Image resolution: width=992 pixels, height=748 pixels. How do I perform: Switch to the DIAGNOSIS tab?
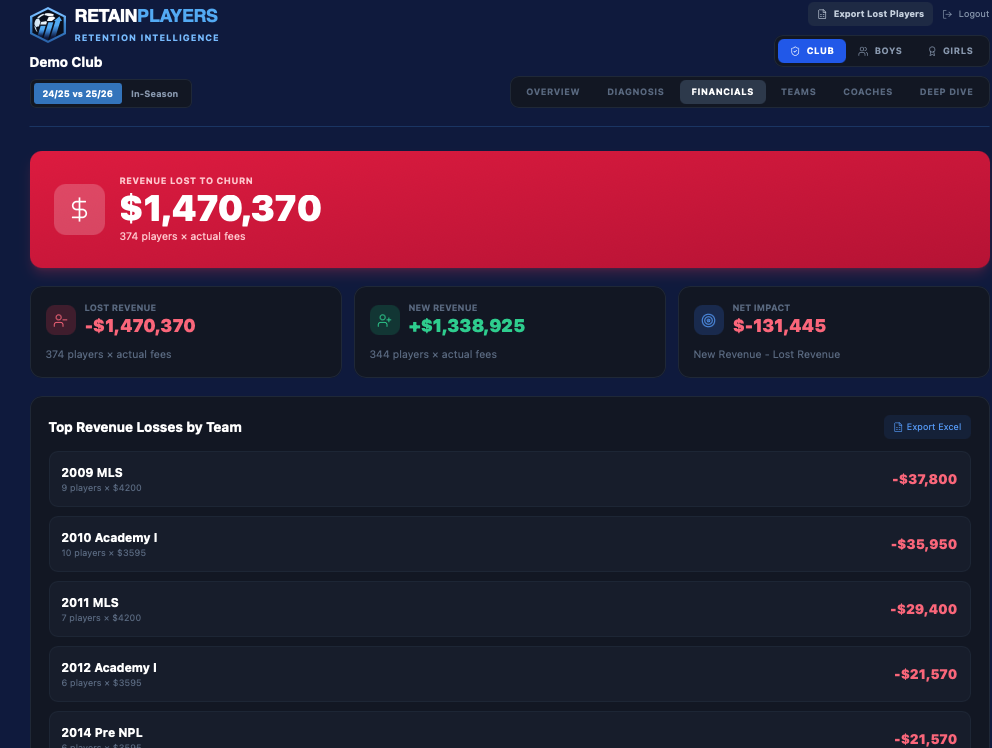pyautogui.click(x=635, y=91)
